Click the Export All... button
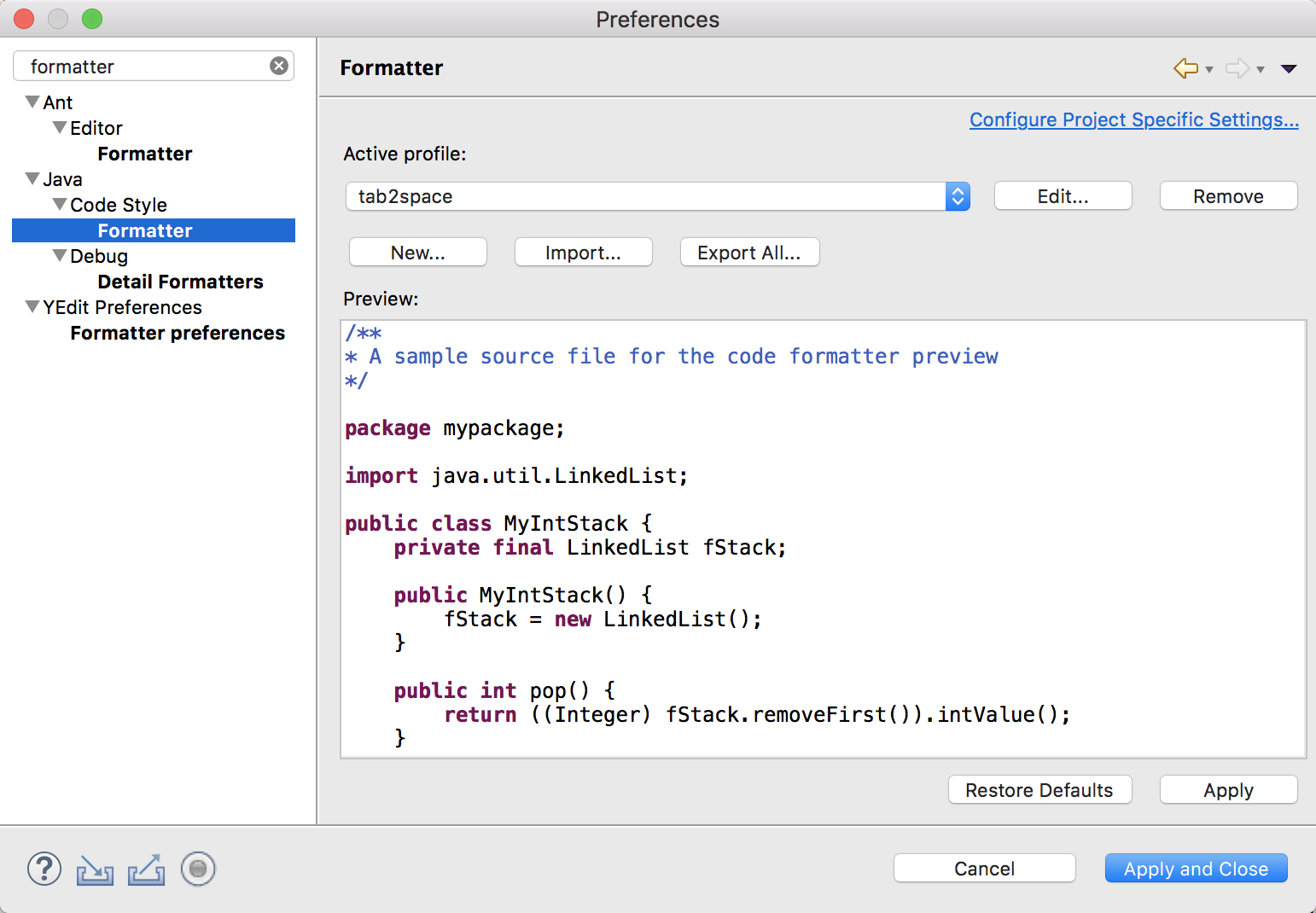The width and height of the screenshot is (1316, 913). pyautogui.click(x=748, y=253)
